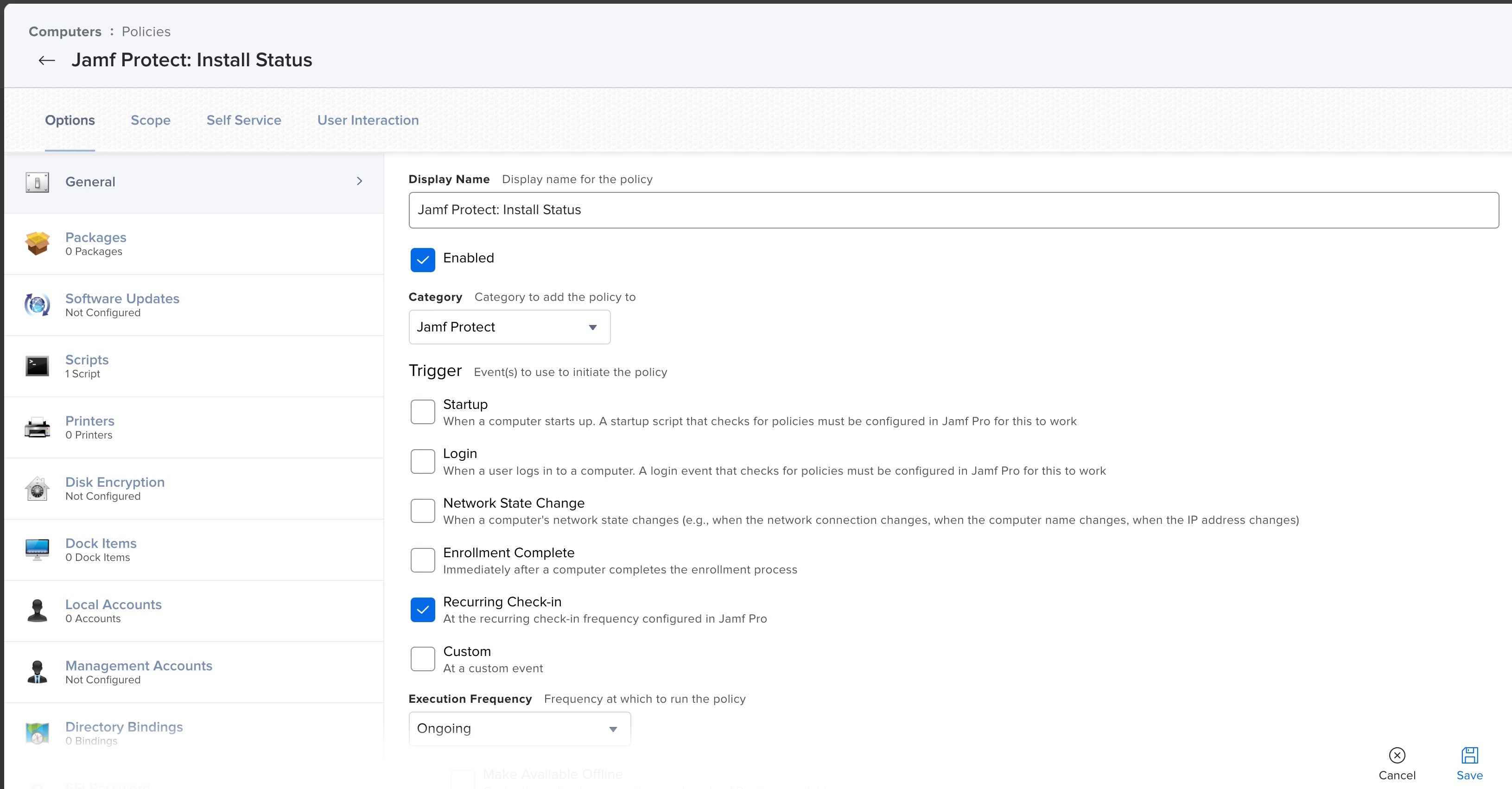Open the Local Accounts payload section
Viewport: 1512px width, 789px height.
pos(194,611)
